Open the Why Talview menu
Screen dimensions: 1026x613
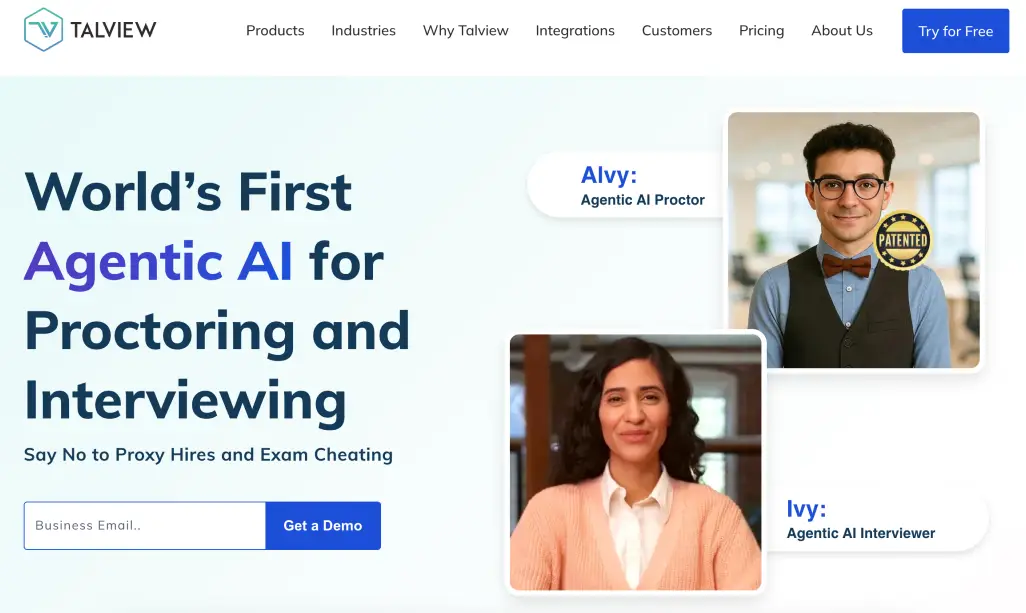tap(465, 31)
